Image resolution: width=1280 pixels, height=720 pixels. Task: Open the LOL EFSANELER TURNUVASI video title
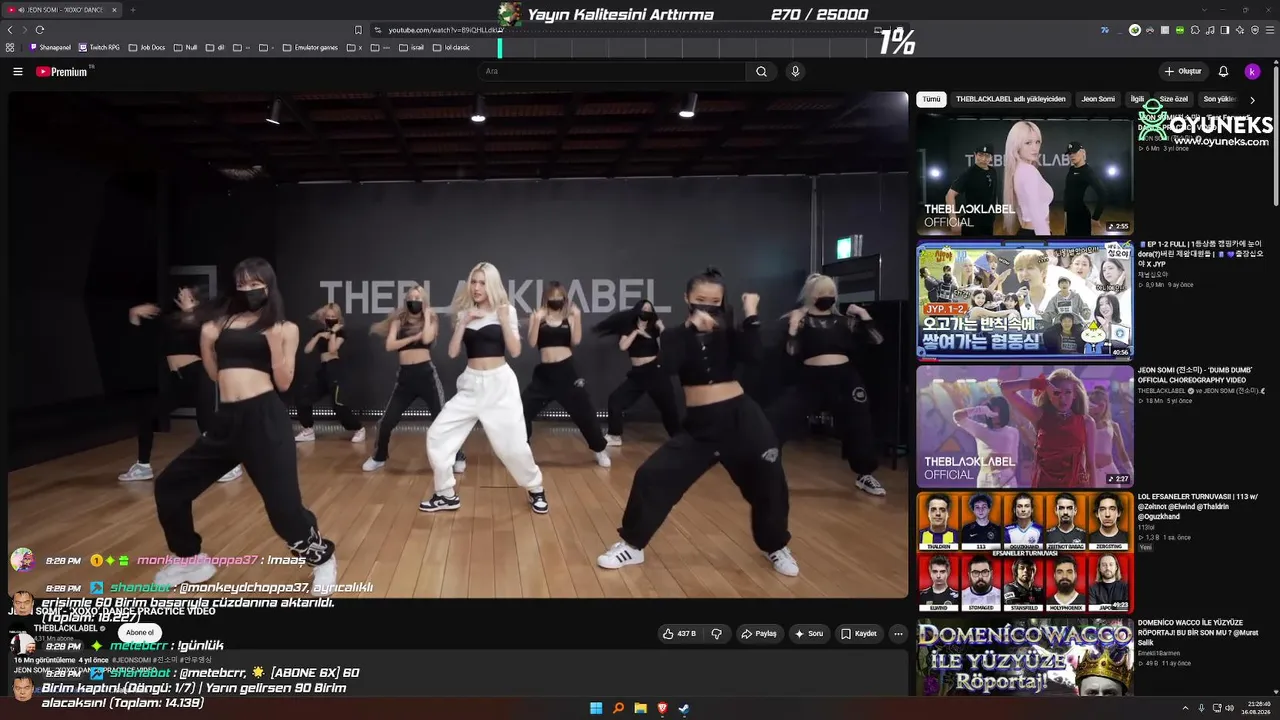point(1198,506)
